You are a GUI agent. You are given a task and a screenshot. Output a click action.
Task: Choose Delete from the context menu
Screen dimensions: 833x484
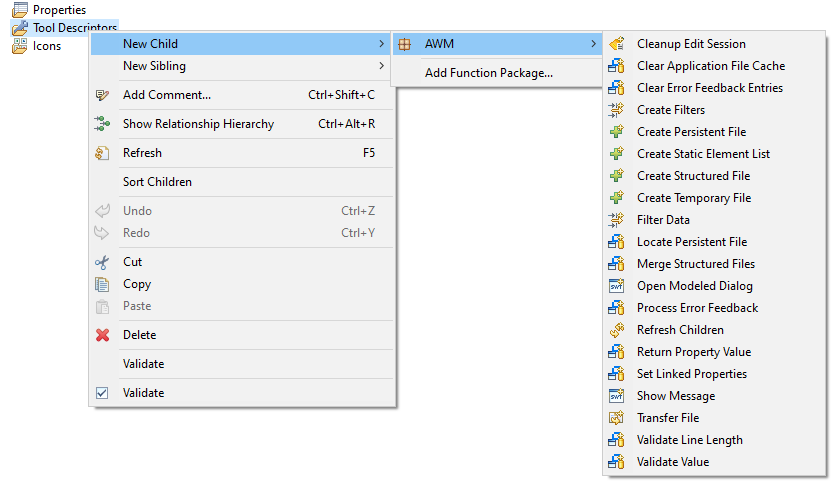(243, 335)
